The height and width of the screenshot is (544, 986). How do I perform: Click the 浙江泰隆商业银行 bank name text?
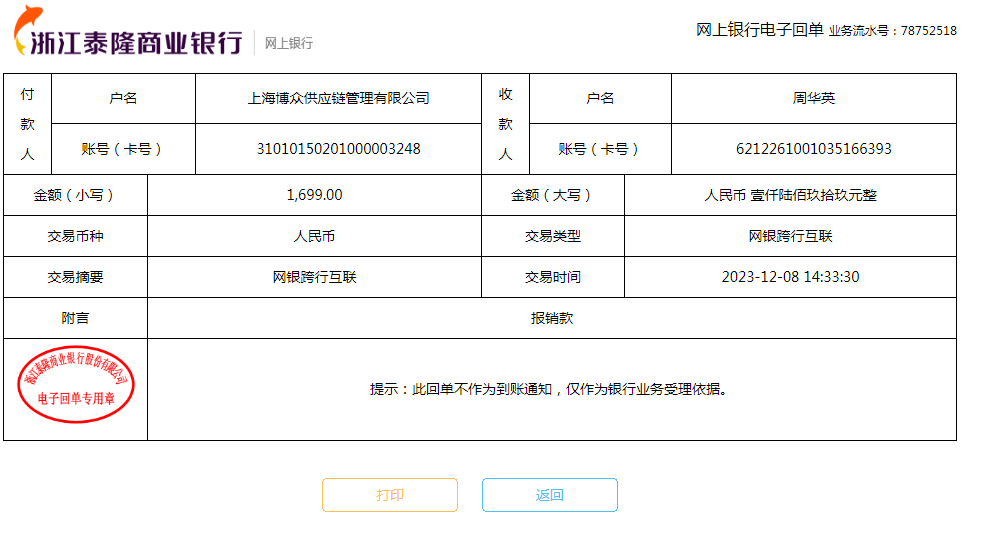point(137,43)
